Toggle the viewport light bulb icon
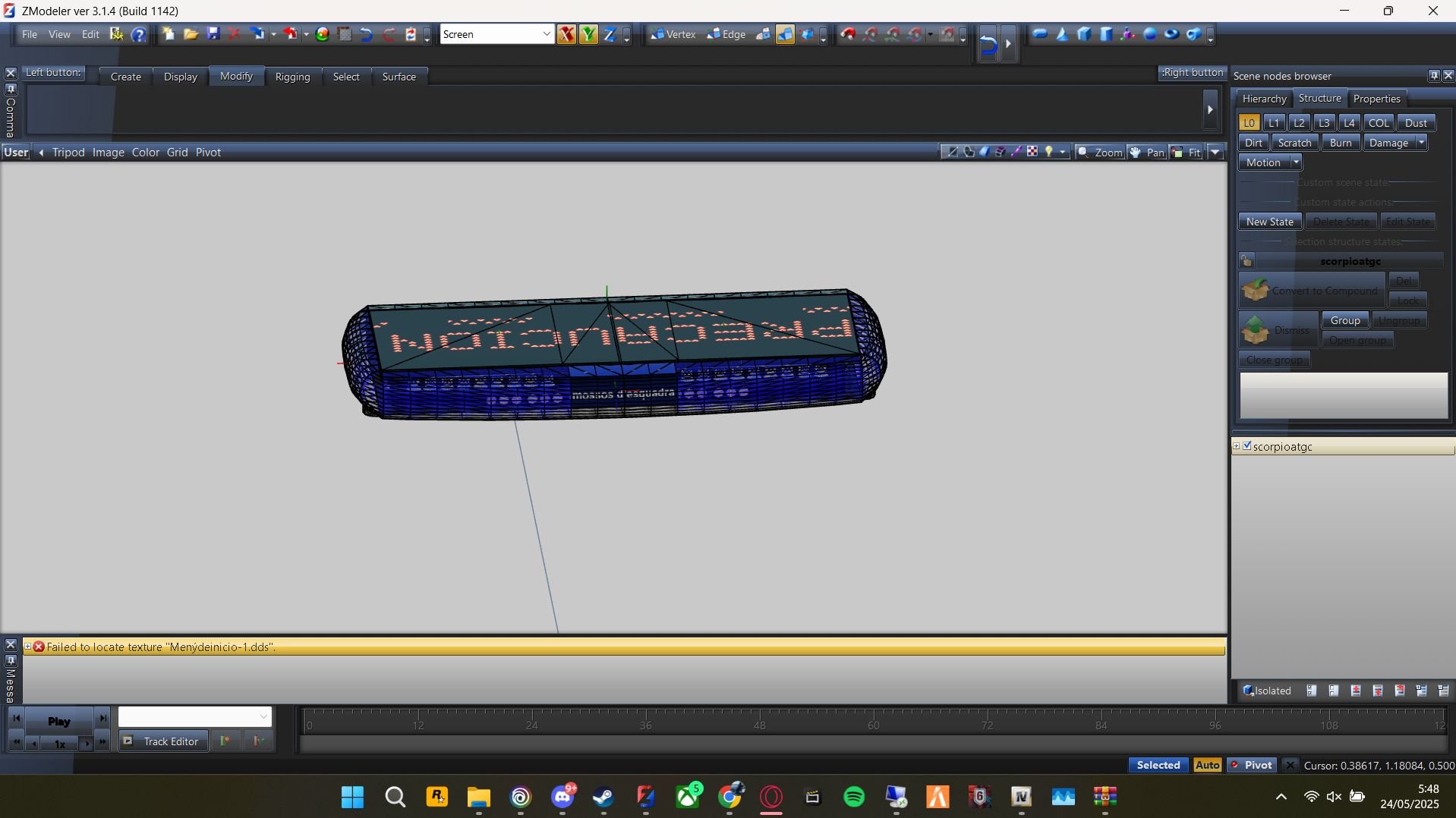The image size is (1456, 818). [1048, 153]
